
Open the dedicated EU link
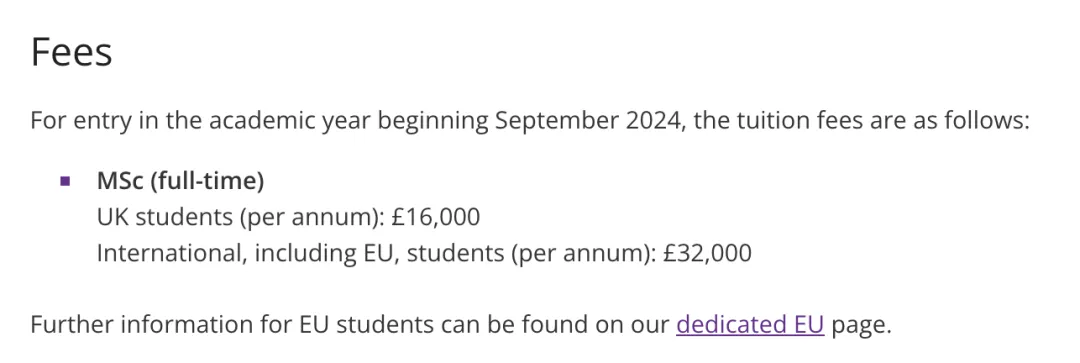750,324
